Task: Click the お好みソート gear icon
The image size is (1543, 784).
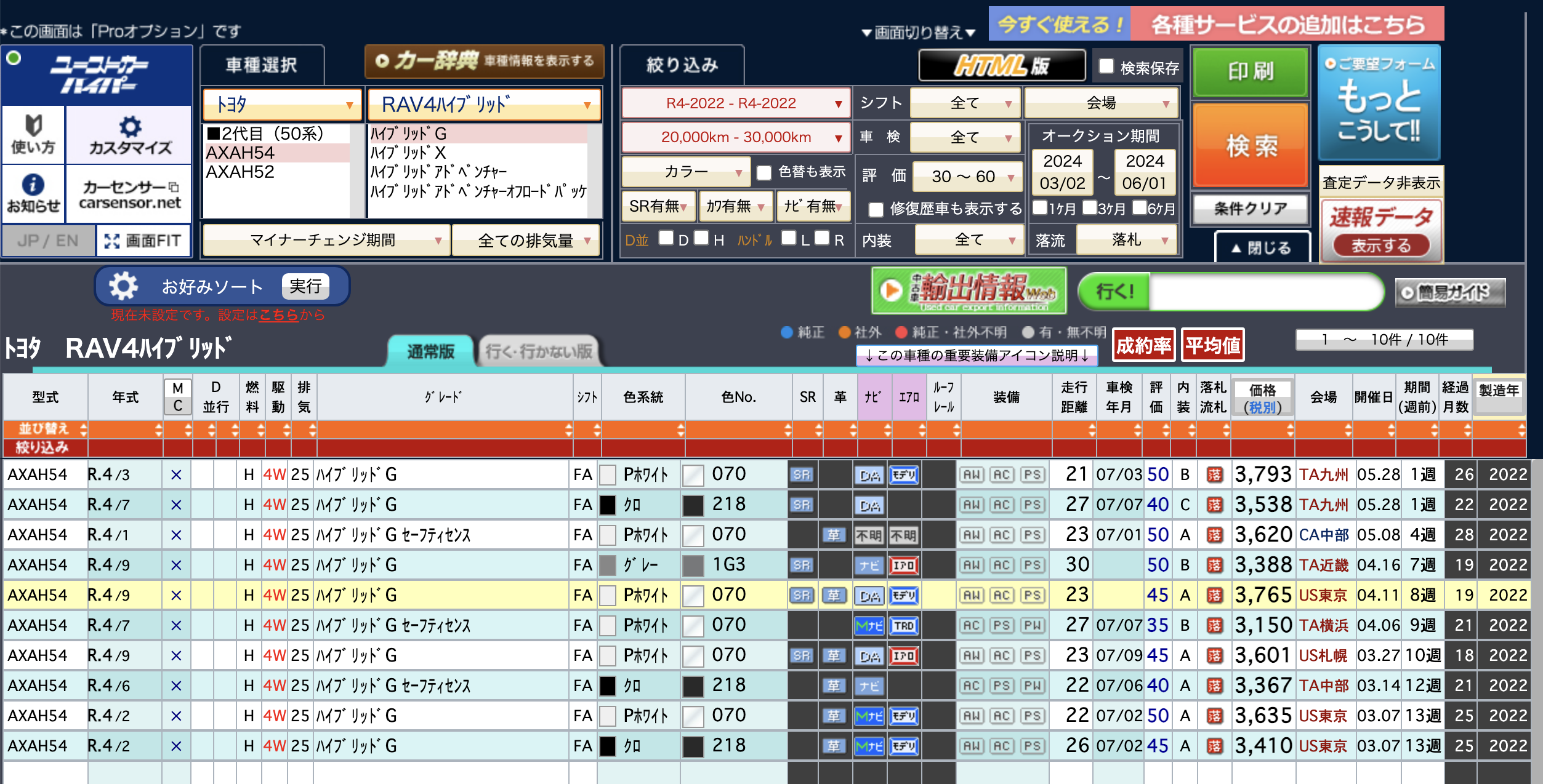Action: tap(124, 286)
